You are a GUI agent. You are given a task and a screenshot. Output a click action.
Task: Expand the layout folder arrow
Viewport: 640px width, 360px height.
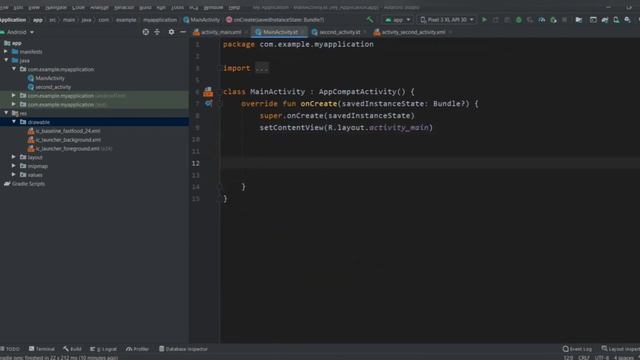point(14,157)
